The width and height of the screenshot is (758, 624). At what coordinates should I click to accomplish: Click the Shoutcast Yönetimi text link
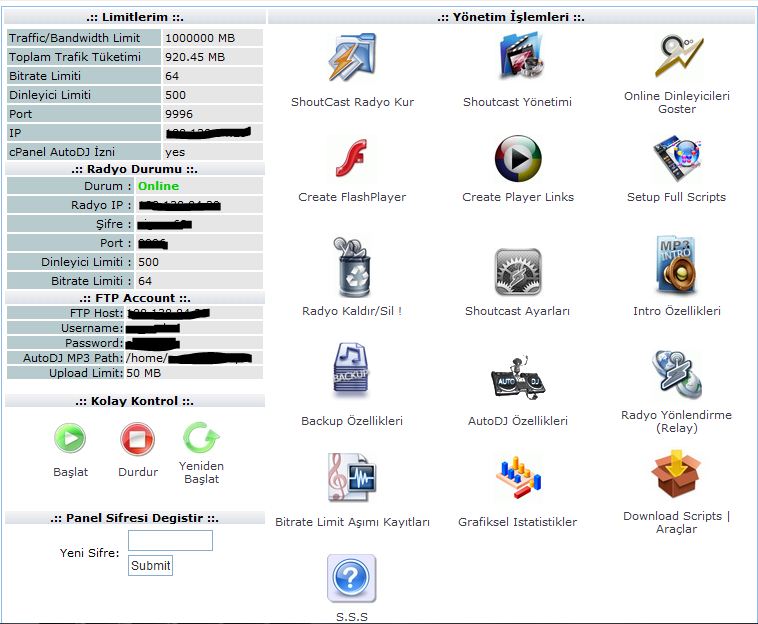pyautogui.click(x=517, y=102)
